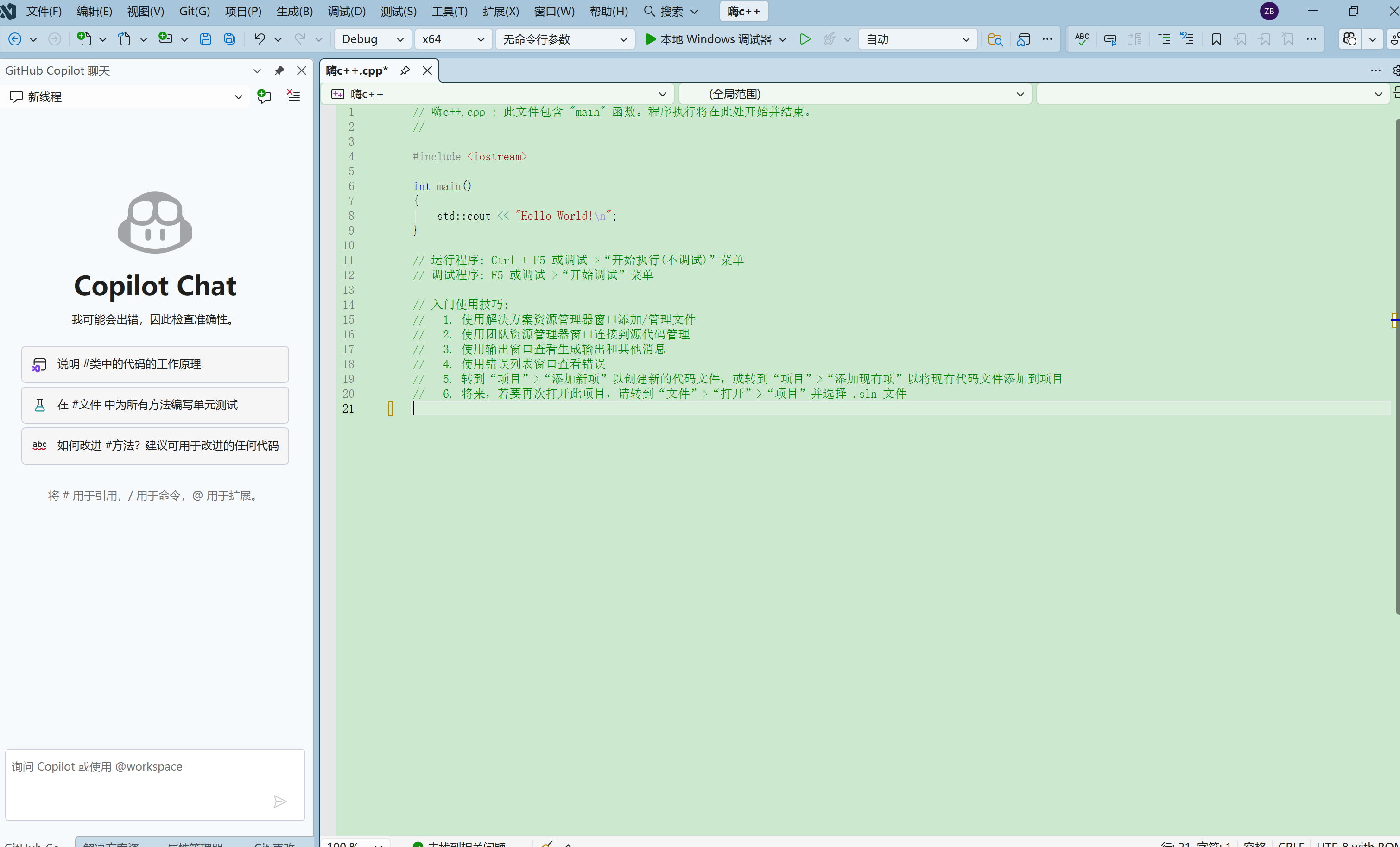Click the Save All toolbar icon
1400x847 pixels.
coord(229,39)
